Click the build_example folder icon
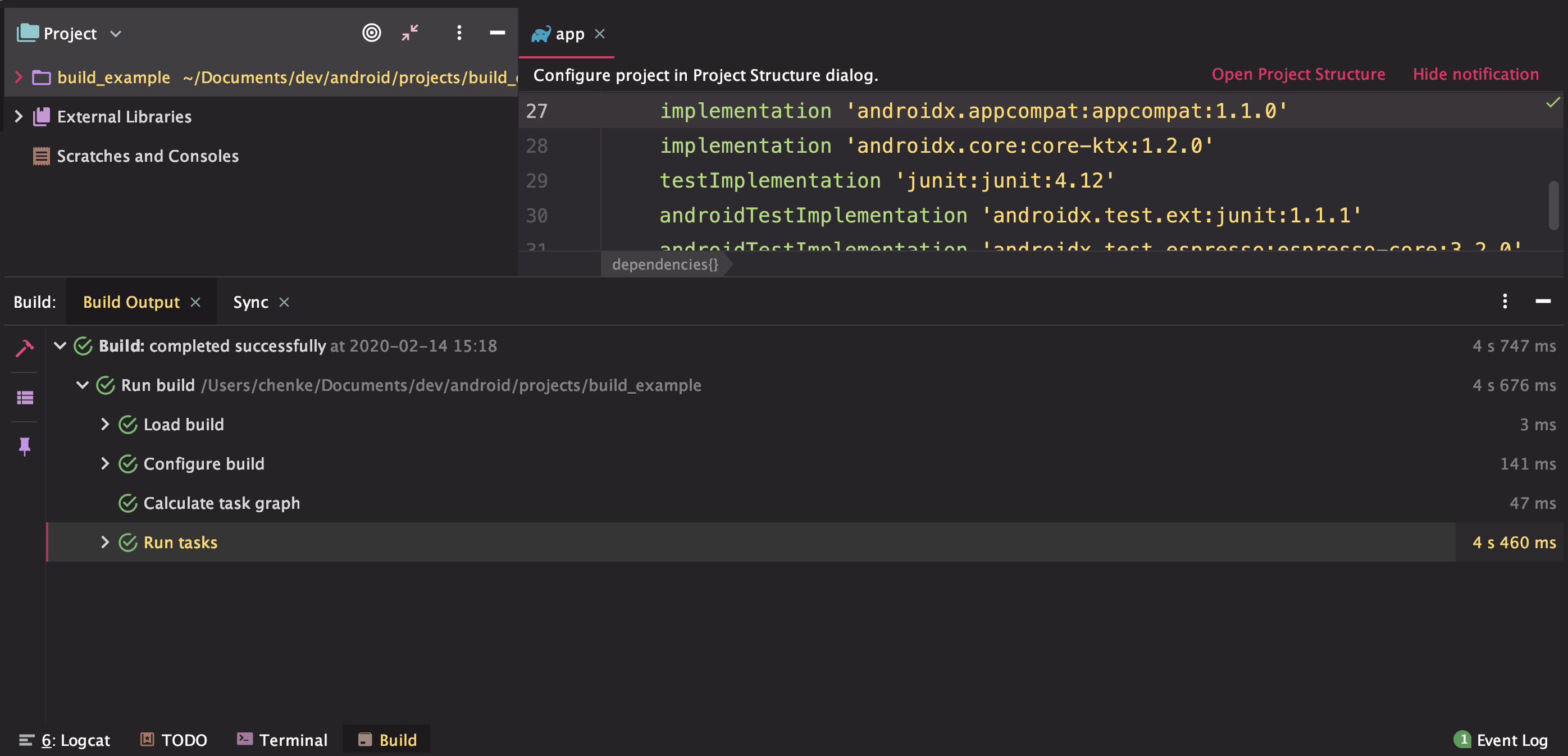Image resolution: width=1568 pixels, height=756 pixels. pos(42,78)
